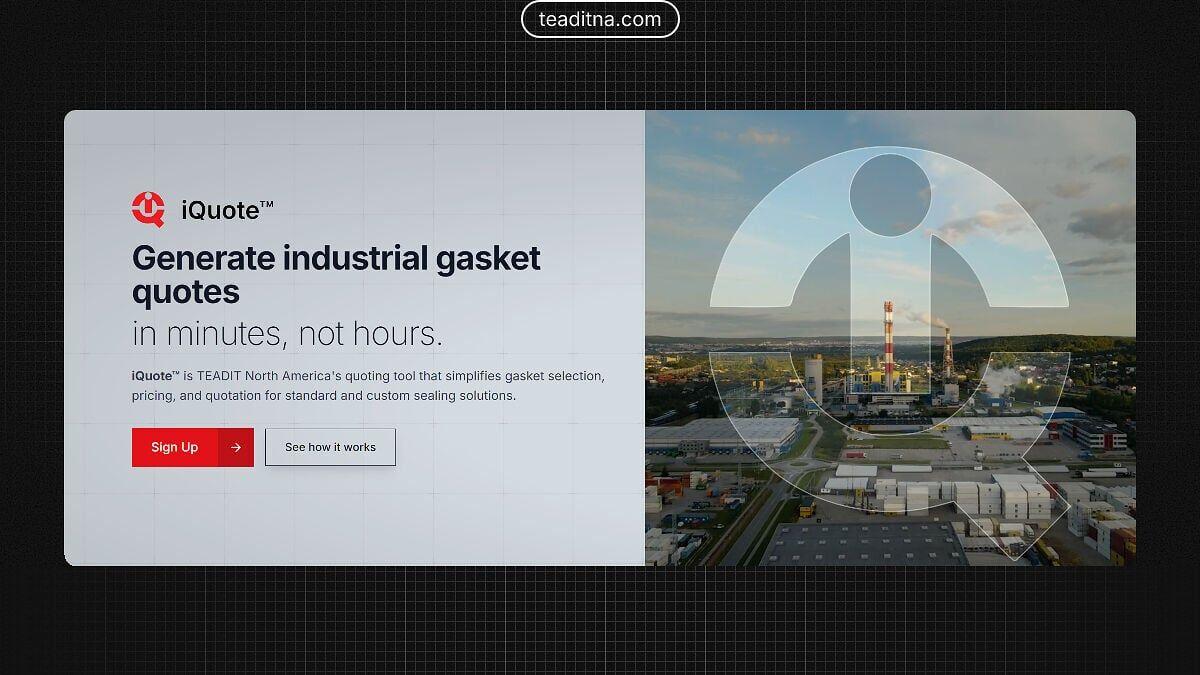Click the red iQuote logo icon
The width and height of the screenshot is (1200, 675).
[x=149, y=209]
